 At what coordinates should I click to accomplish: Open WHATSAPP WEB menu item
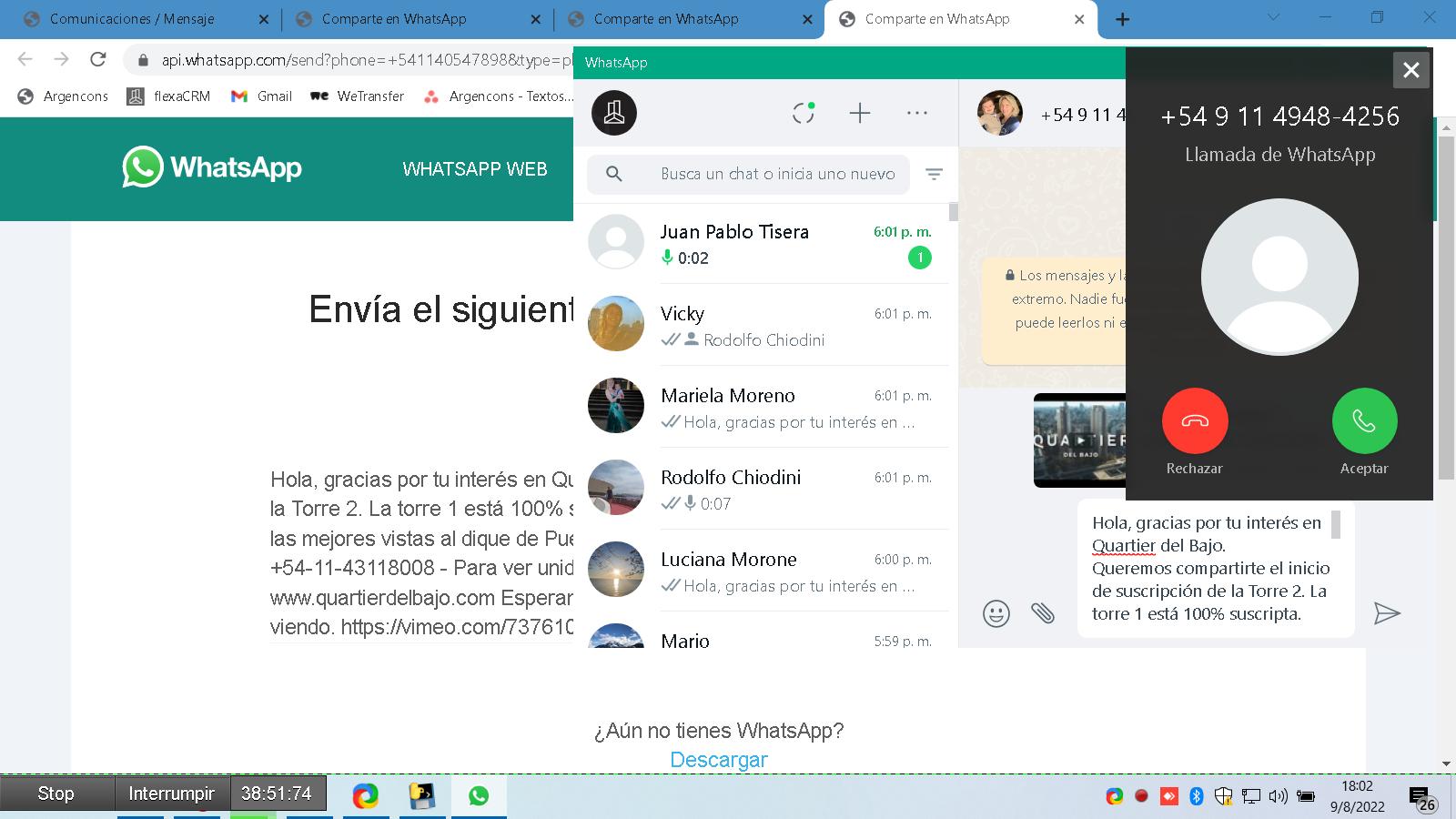[475, 169]
